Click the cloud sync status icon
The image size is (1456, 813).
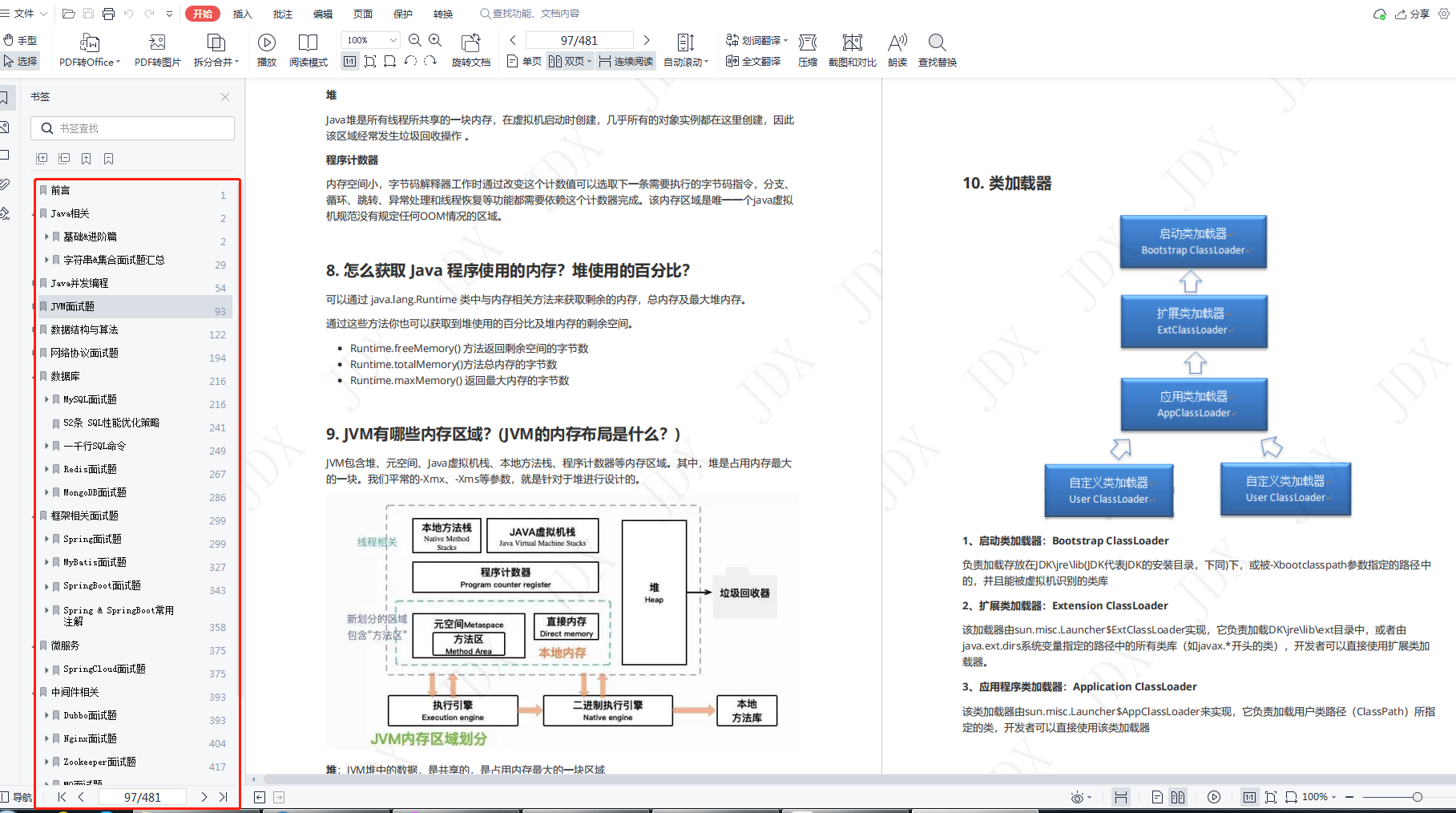pos(1379,14)
